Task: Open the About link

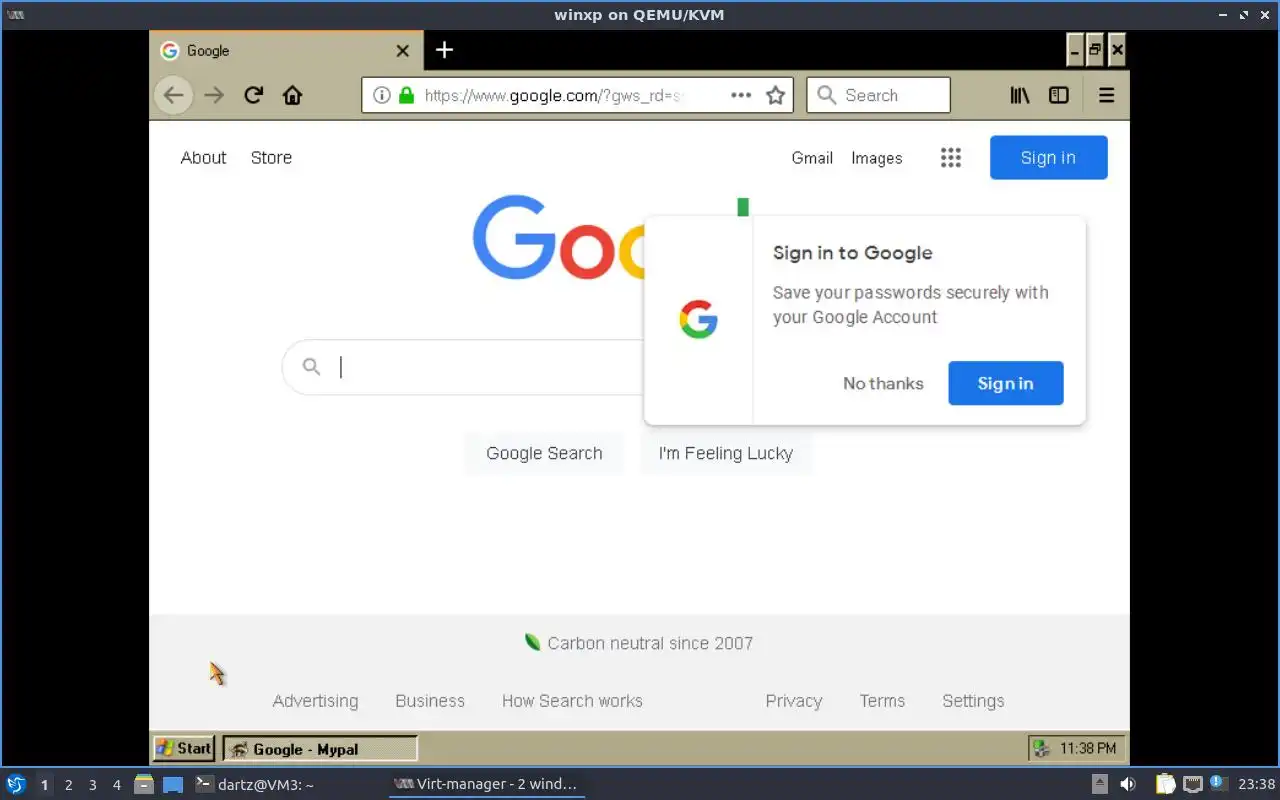Action: (203, 157)
